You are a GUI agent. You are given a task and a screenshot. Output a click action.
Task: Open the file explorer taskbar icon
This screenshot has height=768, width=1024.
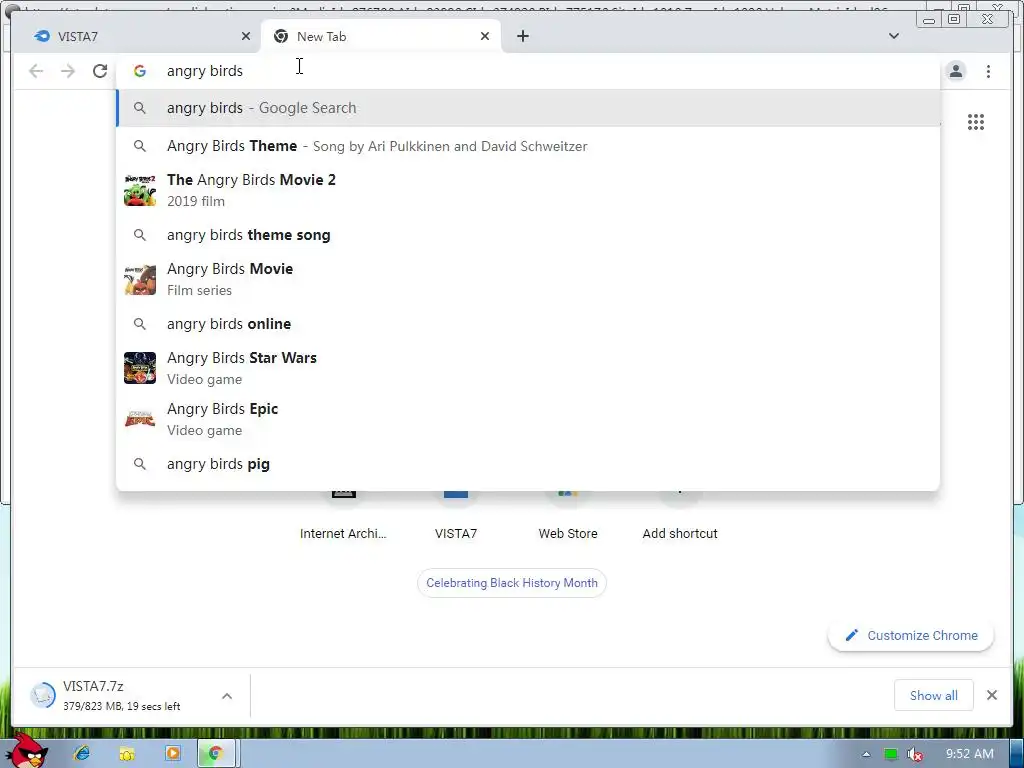tap(127, 754)
